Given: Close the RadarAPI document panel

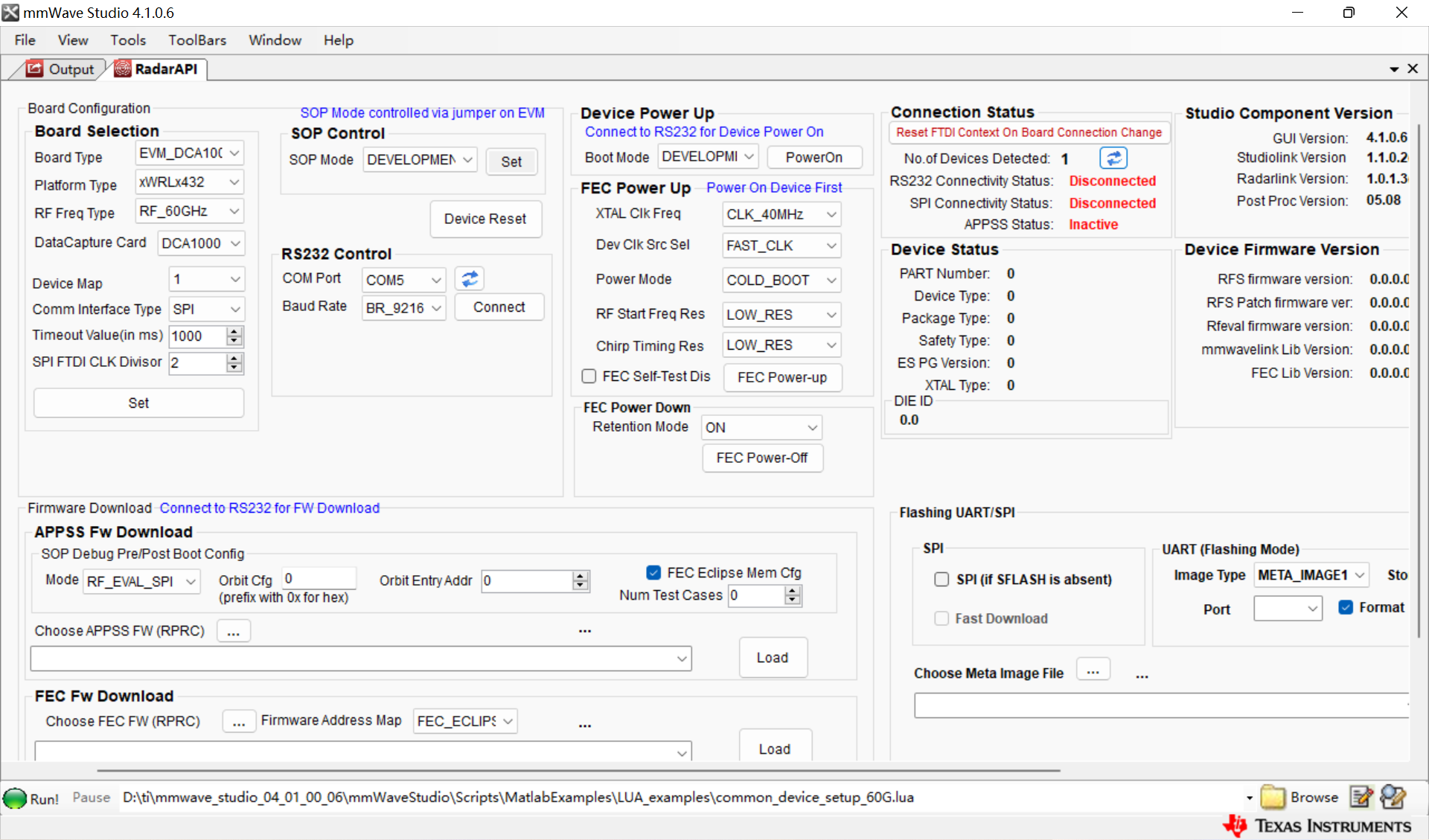Looking at the screenshot, I should click(x=1413, y=68).
